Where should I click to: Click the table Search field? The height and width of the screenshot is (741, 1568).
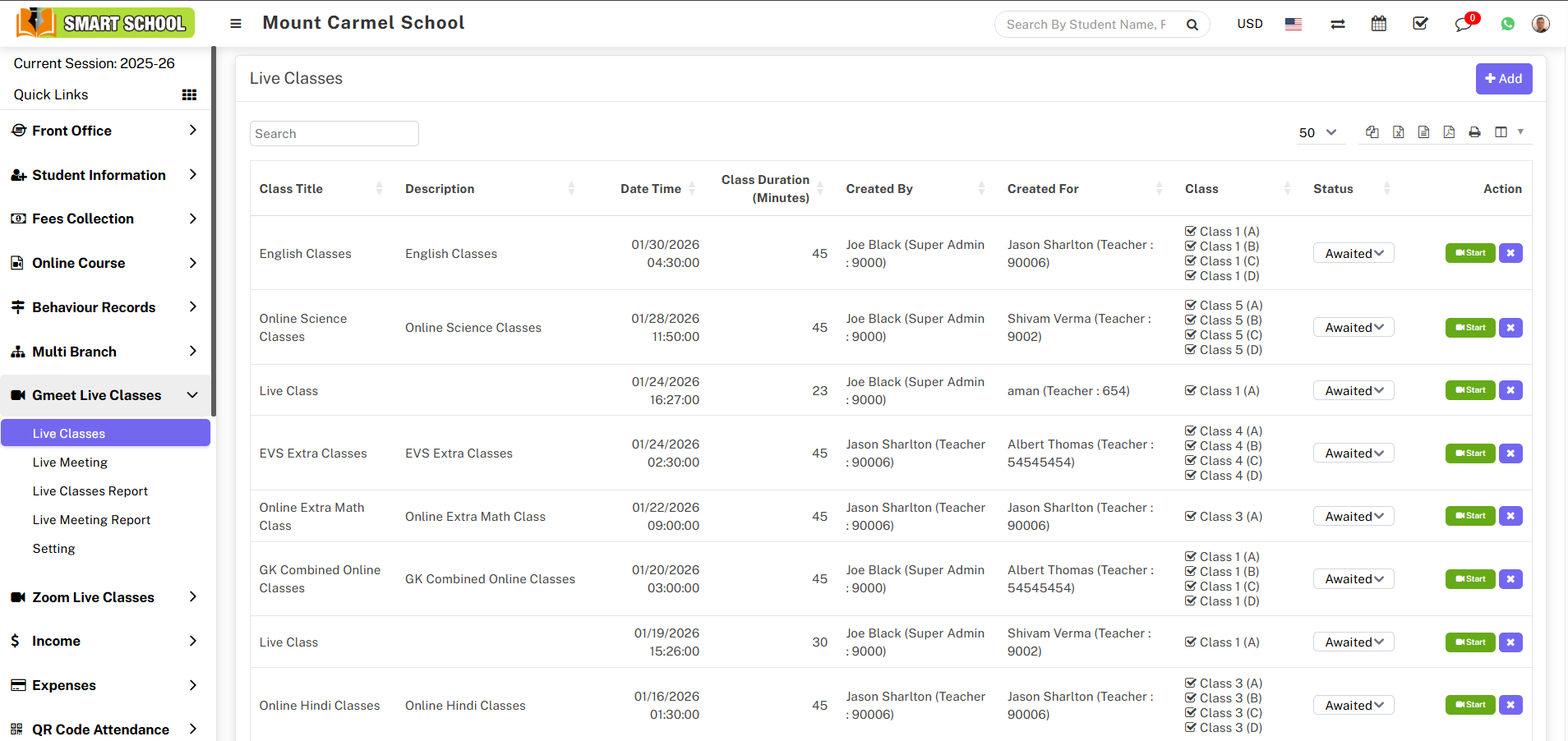tap(334, 134)
